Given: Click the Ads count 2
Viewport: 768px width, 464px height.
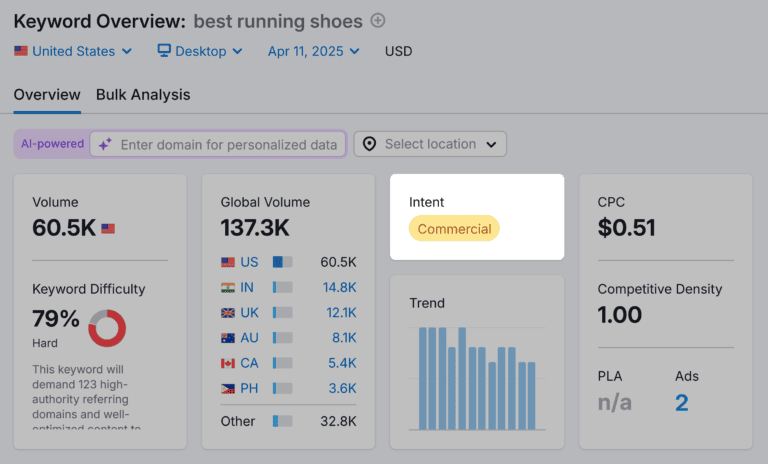Looking at the screenshot, I should [682, 403].
